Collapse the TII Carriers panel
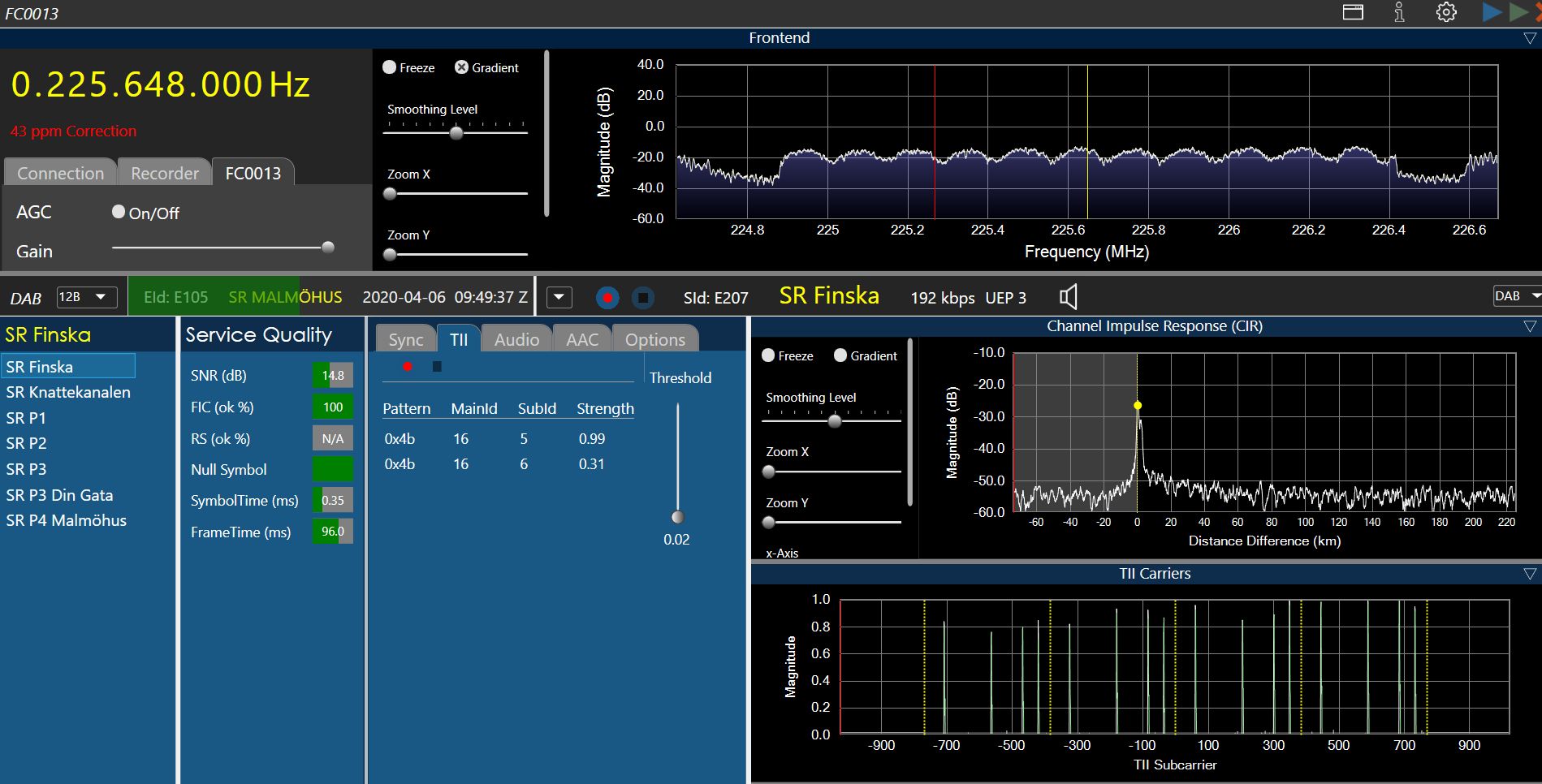This screenshot has height=784, width=1542. (x=1530, y=574)
